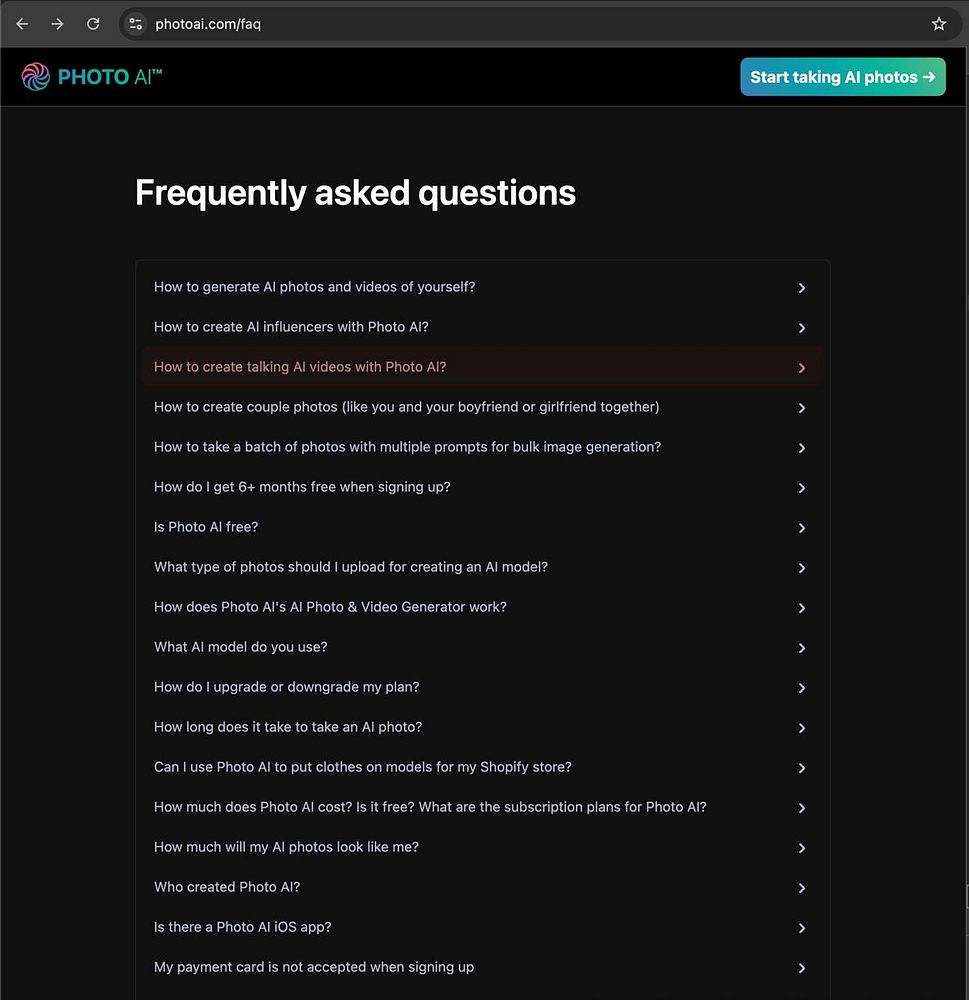Screen dimensions: 969x1000
Task: Click the browser back arrow
Action: coord(22,24)
